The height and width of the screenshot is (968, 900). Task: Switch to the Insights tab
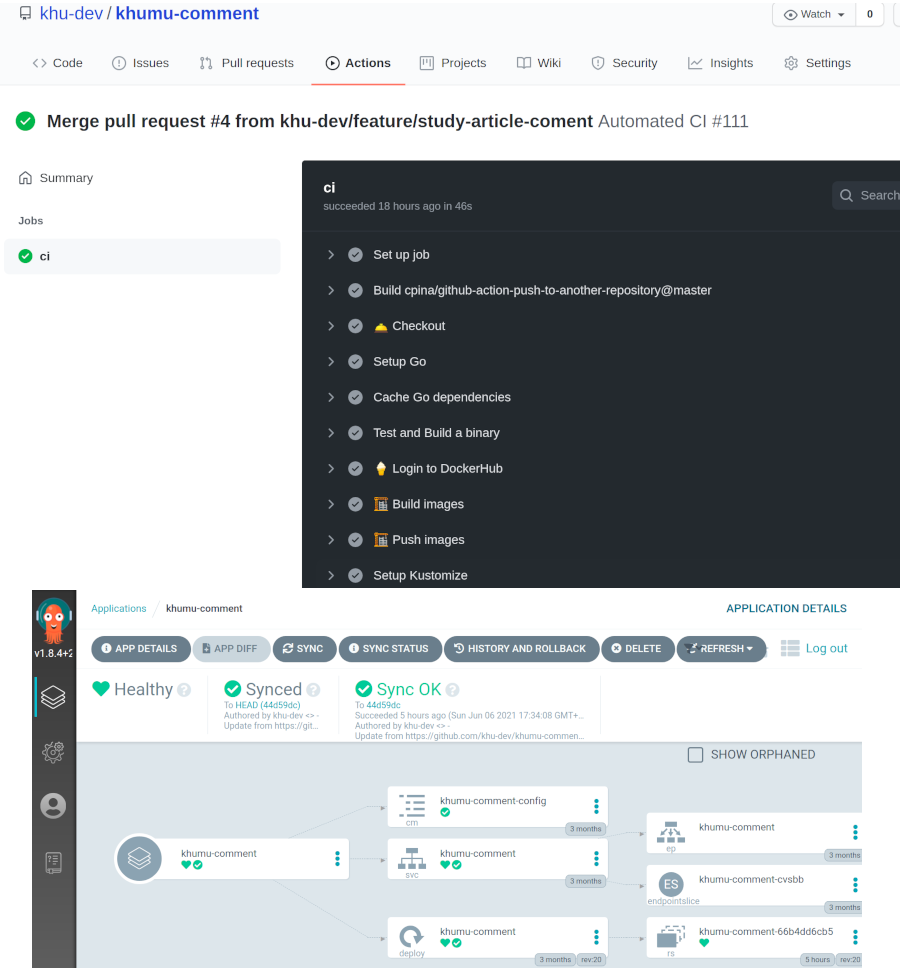tap(720, 63)
